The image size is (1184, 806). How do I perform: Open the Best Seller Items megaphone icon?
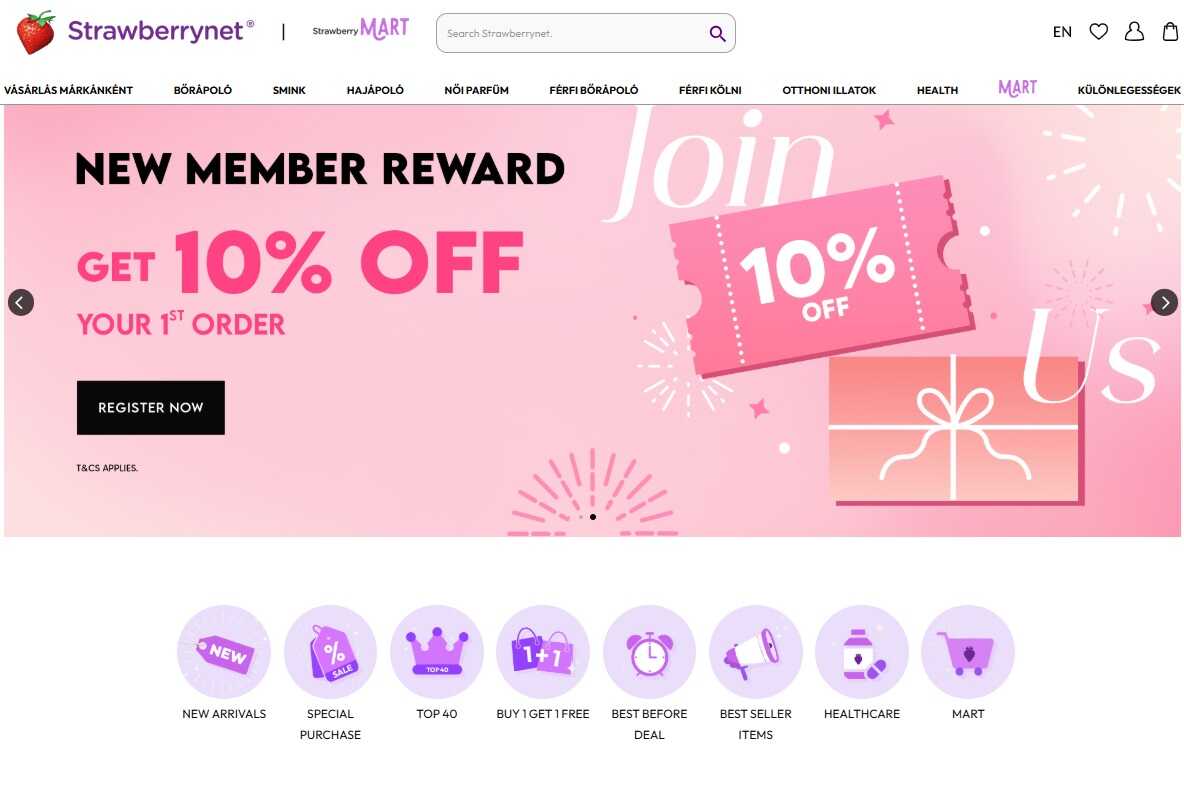click(756, 651)
